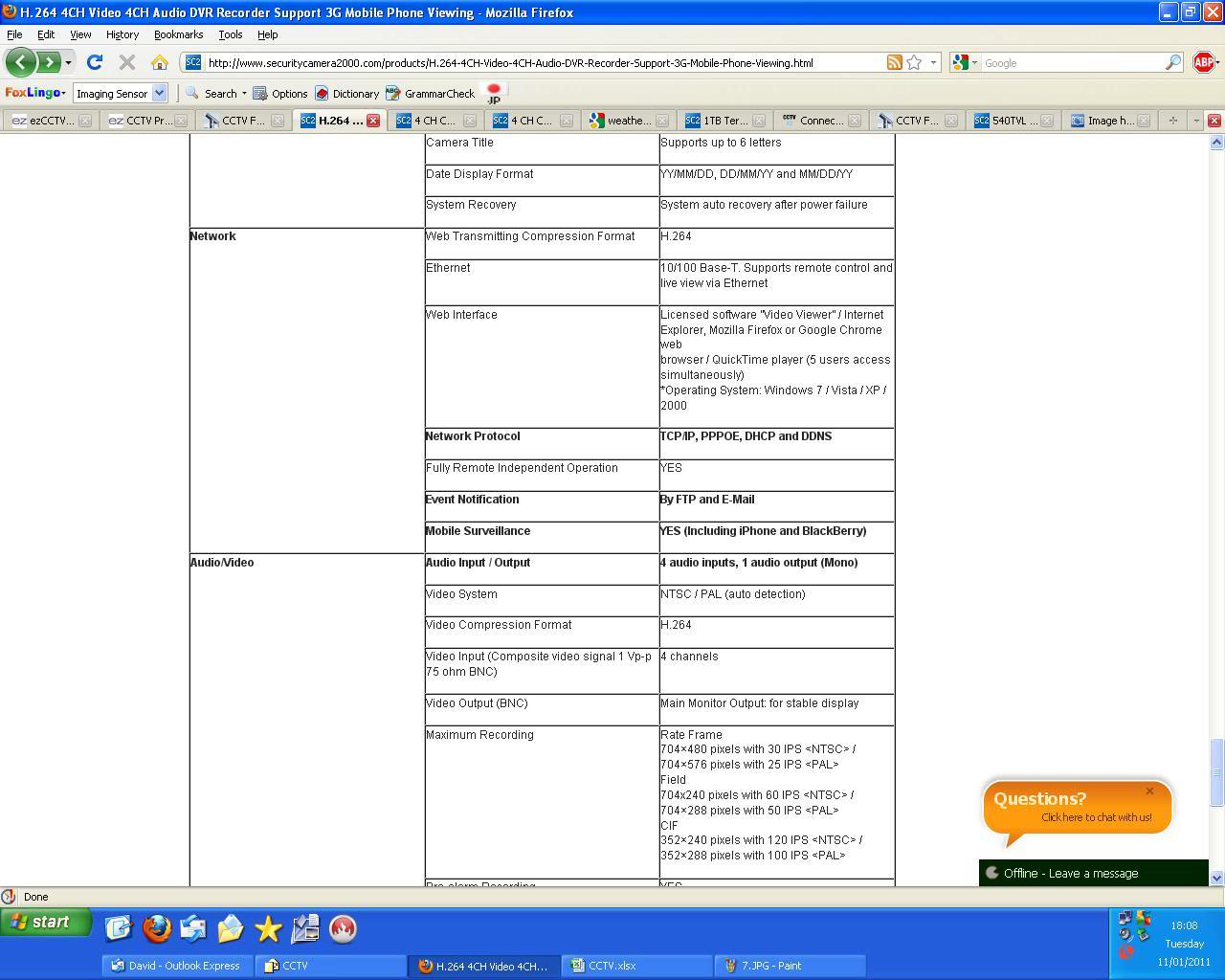This screenshot has height=980, width=1225.
Task: Stop loading the page
Action: point(126,62)
